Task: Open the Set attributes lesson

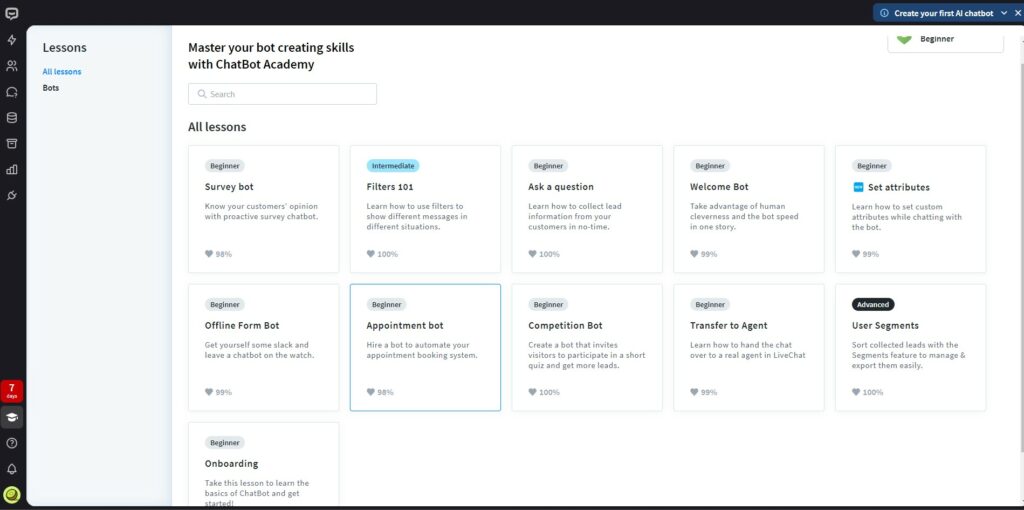Action: (910, 209)
